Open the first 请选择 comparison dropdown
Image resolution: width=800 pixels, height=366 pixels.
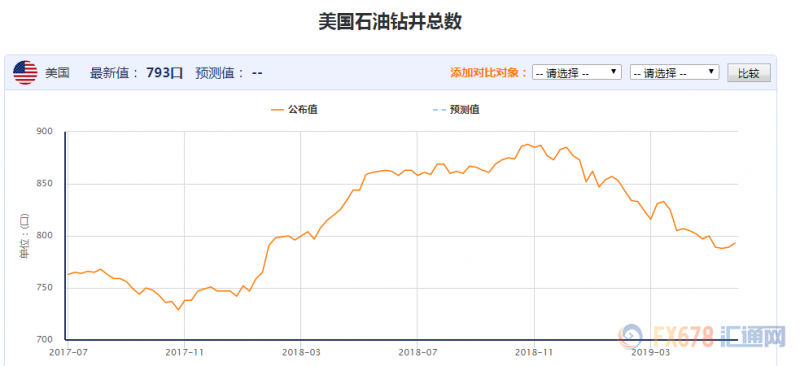click(x=577, y=72)
